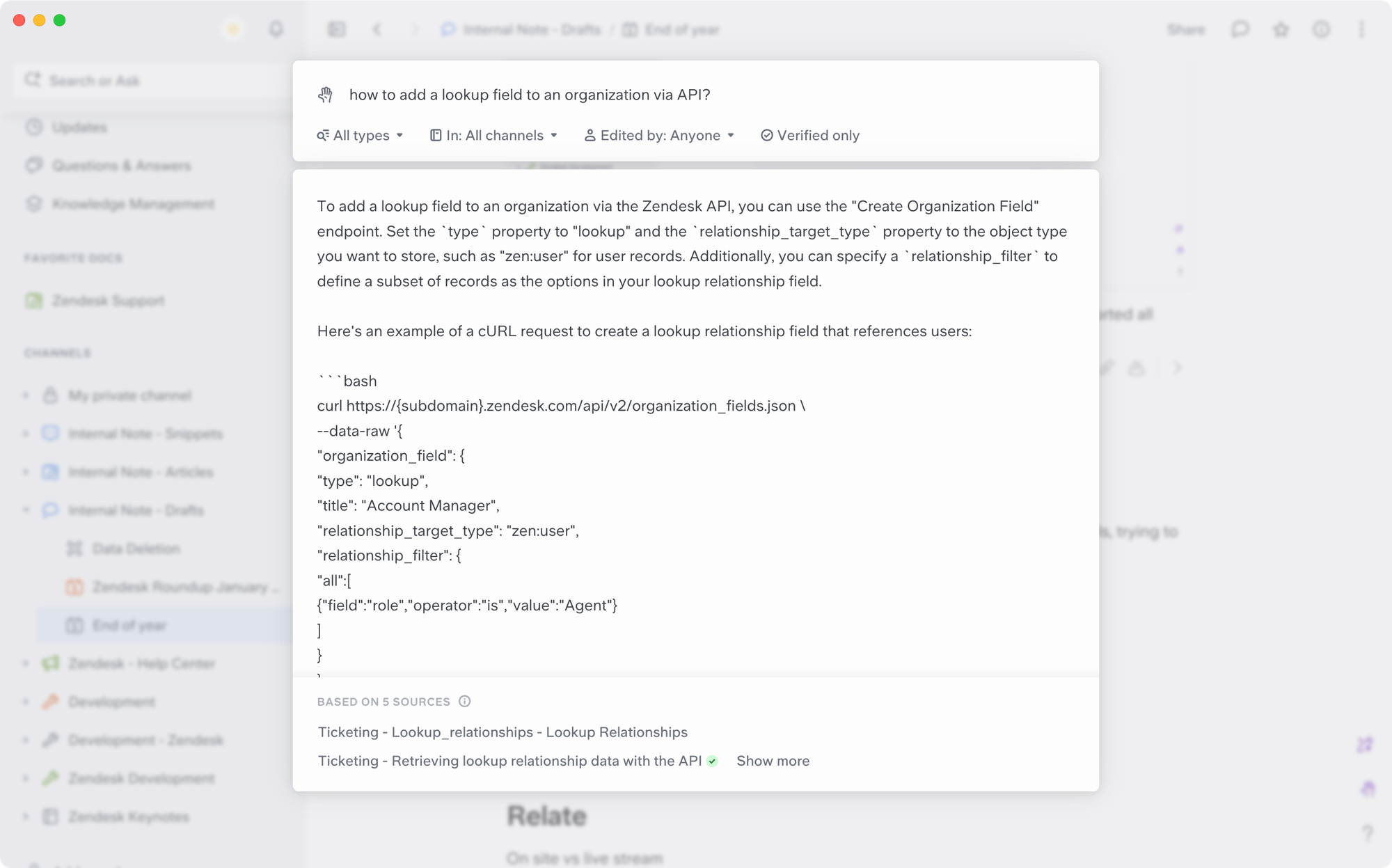This screenshot has width=1392, height=868.
Task: Click Show more sources link
Action: (x=773, y=761)
